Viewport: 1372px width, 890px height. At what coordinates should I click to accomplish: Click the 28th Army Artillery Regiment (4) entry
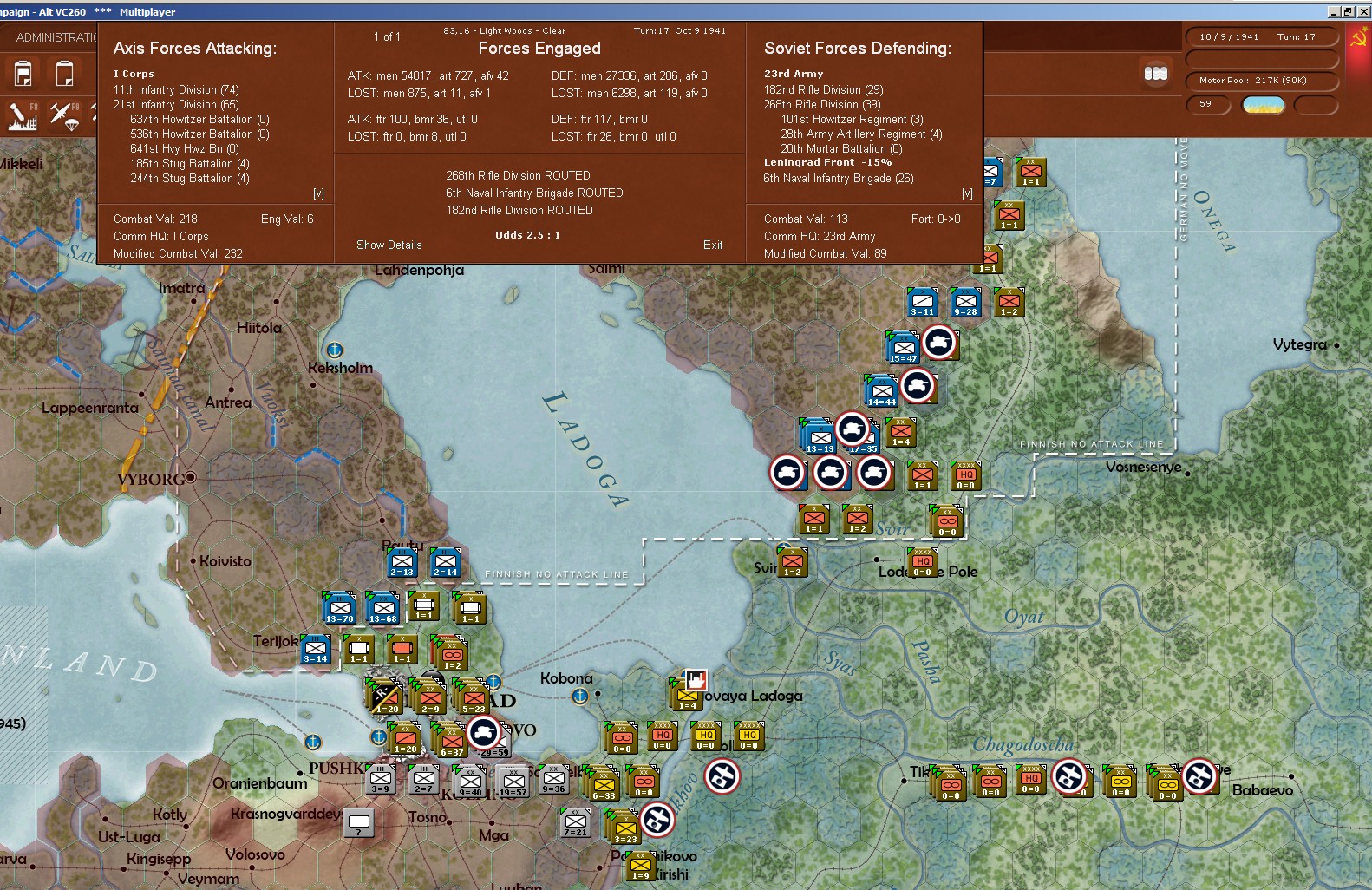861,134
